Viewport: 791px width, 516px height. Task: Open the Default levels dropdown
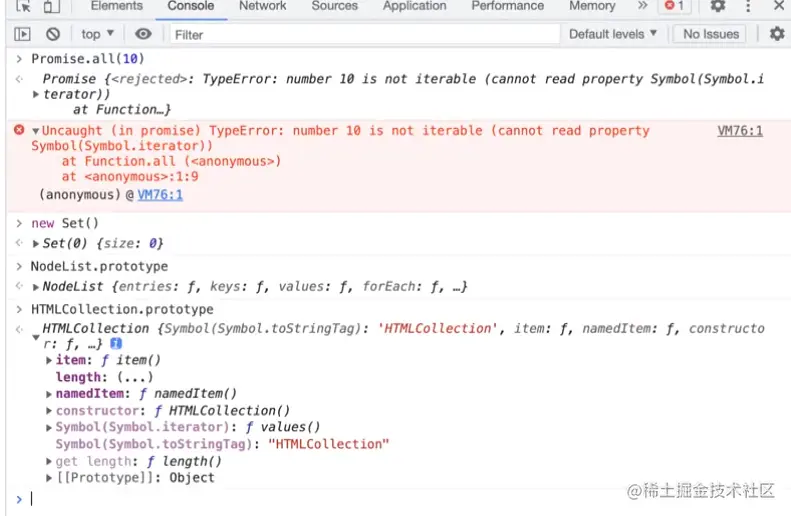pyautogui.click(x=613, y=34)
